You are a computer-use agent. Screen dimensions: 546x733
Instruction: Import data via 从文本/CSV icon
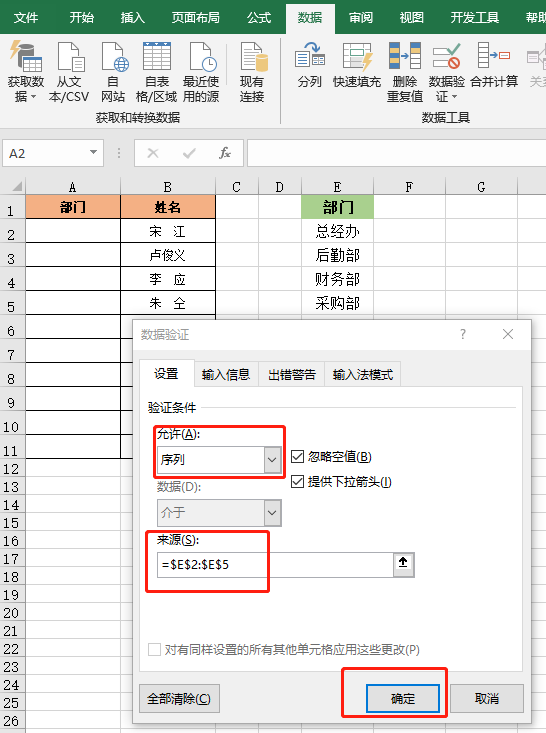(x=69, y=72)
